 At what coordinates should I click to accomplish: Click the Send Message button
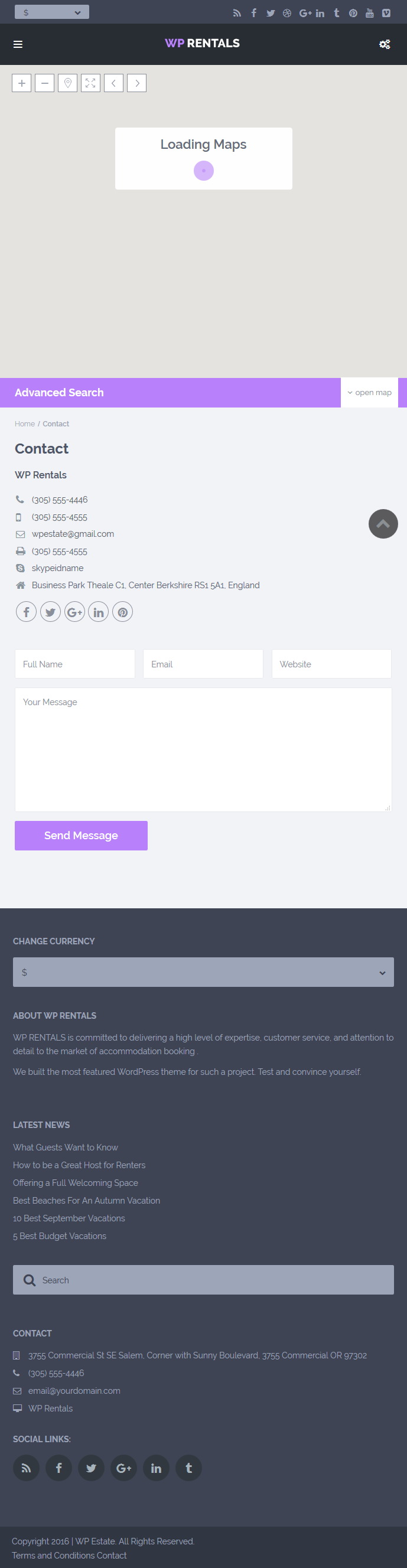point(81,835)
